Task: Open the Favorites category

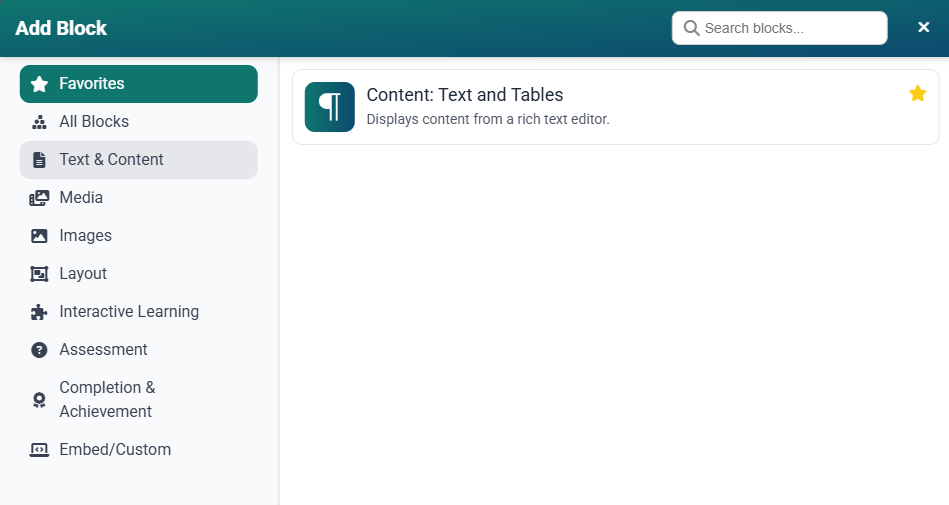Action: [x=139, y=84]
